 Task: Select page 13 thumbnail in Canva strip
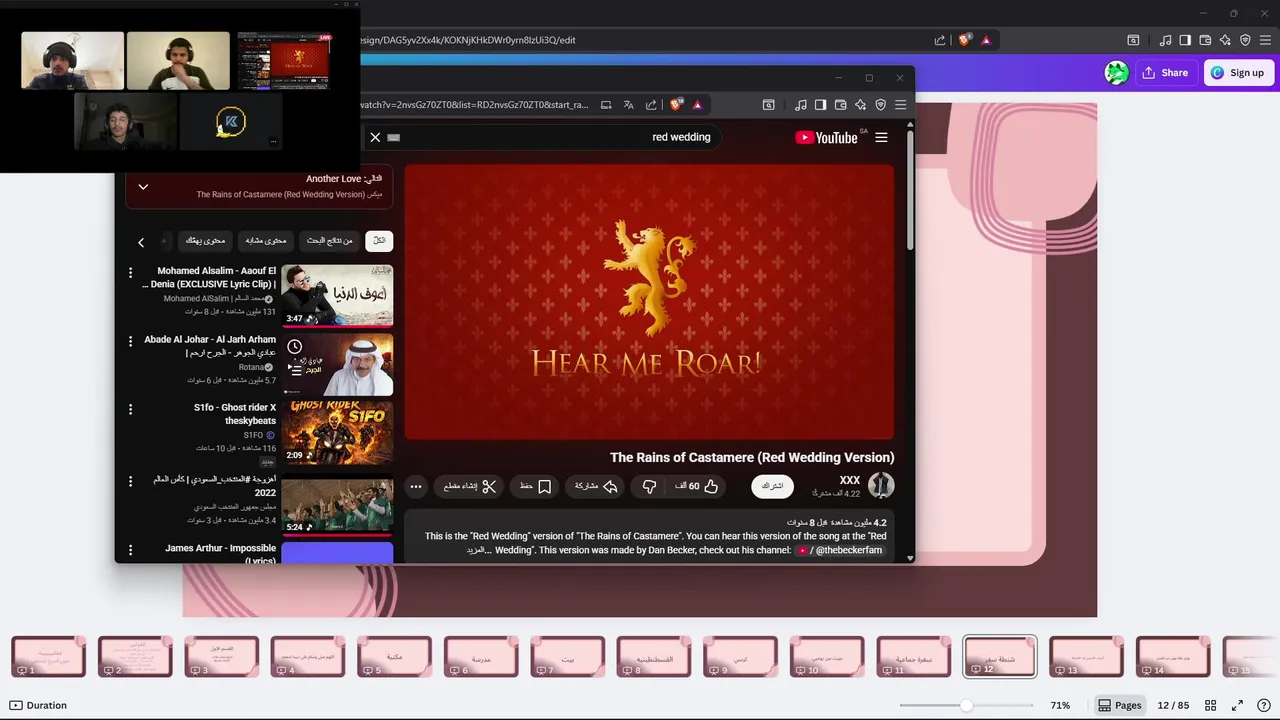[x=1086, y=657]
